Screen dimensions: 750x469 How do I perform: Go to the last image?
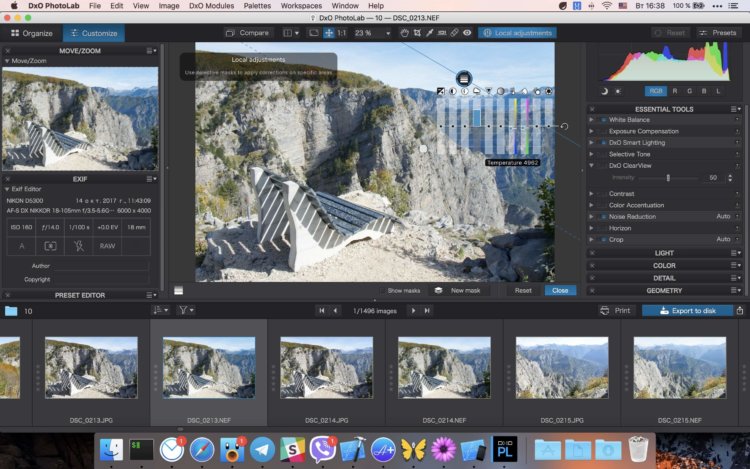[427, 310]
